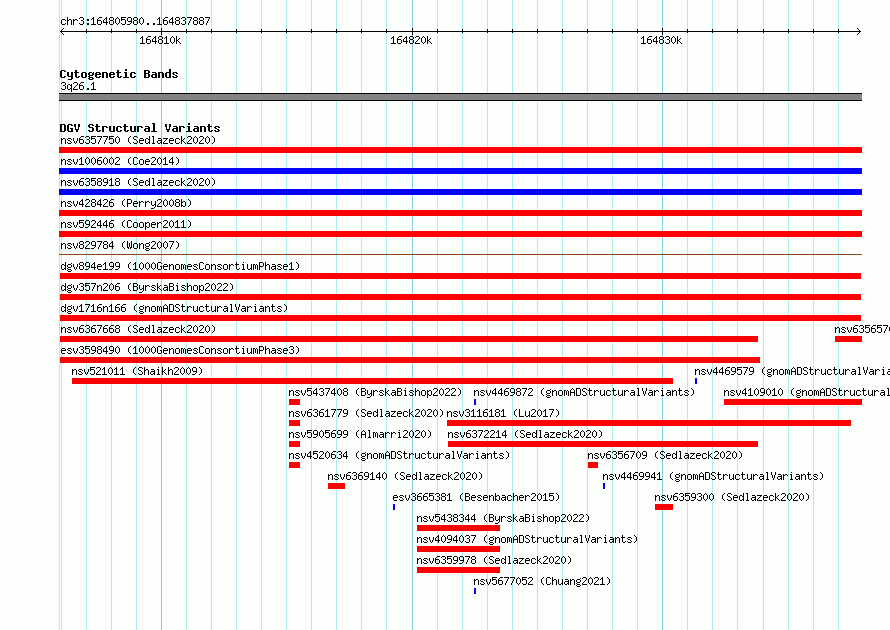Click the 164830k ruler label
This screenshot has height=630, width=890.
pos(661,40)
